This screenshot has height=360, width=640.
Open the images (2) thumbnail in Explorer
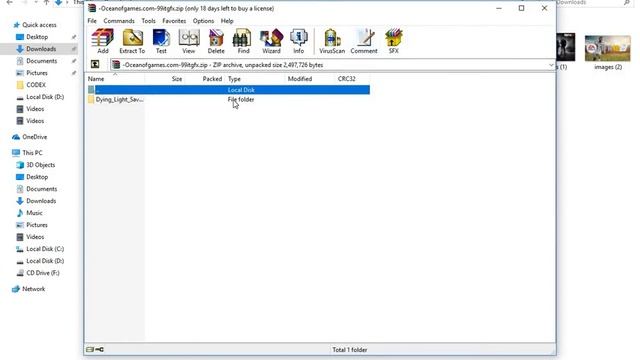[x=607, y=52]
